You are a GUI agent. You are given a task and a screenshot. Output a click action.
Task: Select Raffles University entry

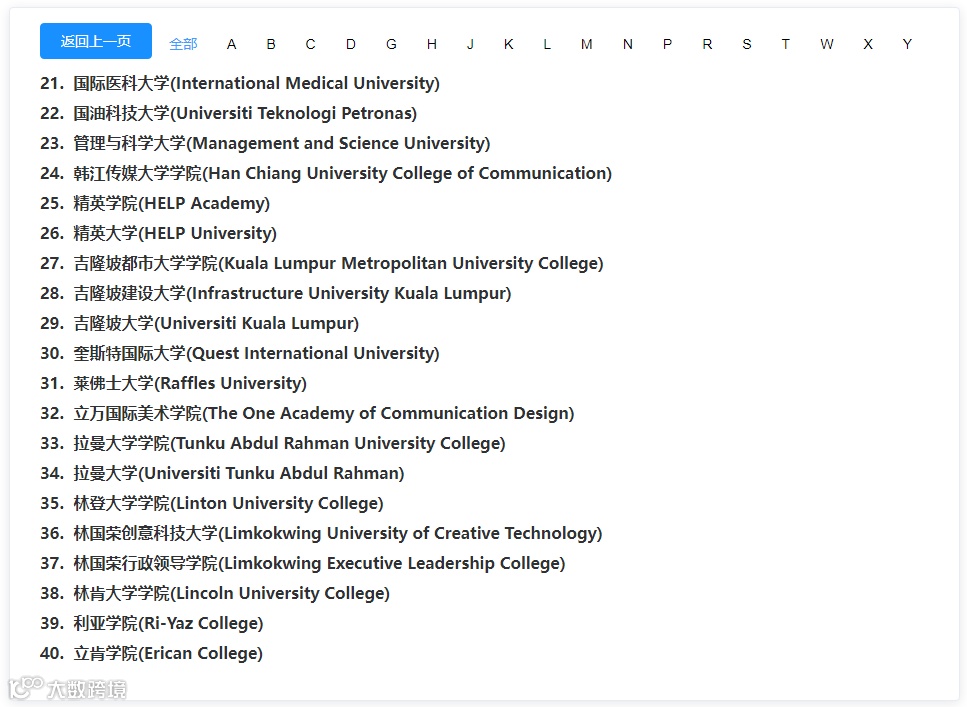point(173,384)
